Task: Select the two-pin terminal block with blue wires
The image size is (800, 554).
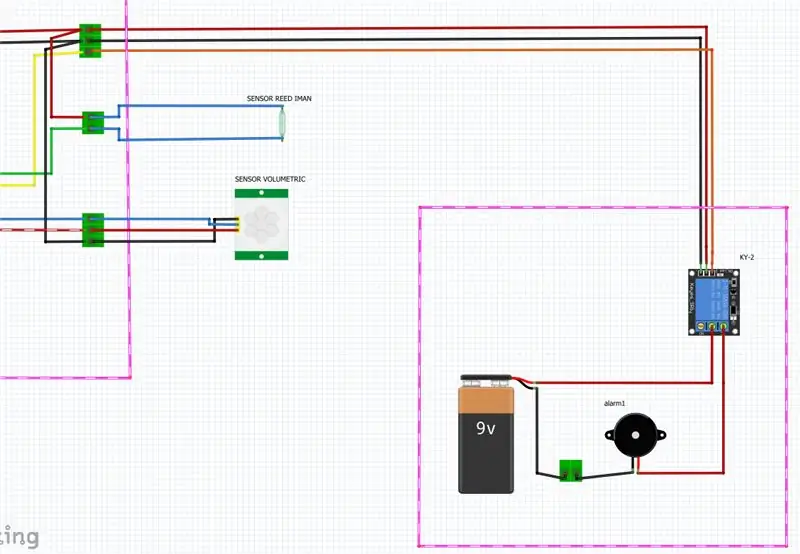Action: [93, 123]
